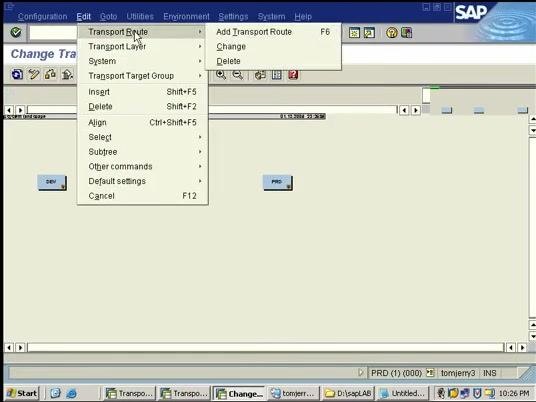This screenshot has height=402, width=536.
Task: Expand the Transport Target Group submenu
Action: tap(143, 76)
